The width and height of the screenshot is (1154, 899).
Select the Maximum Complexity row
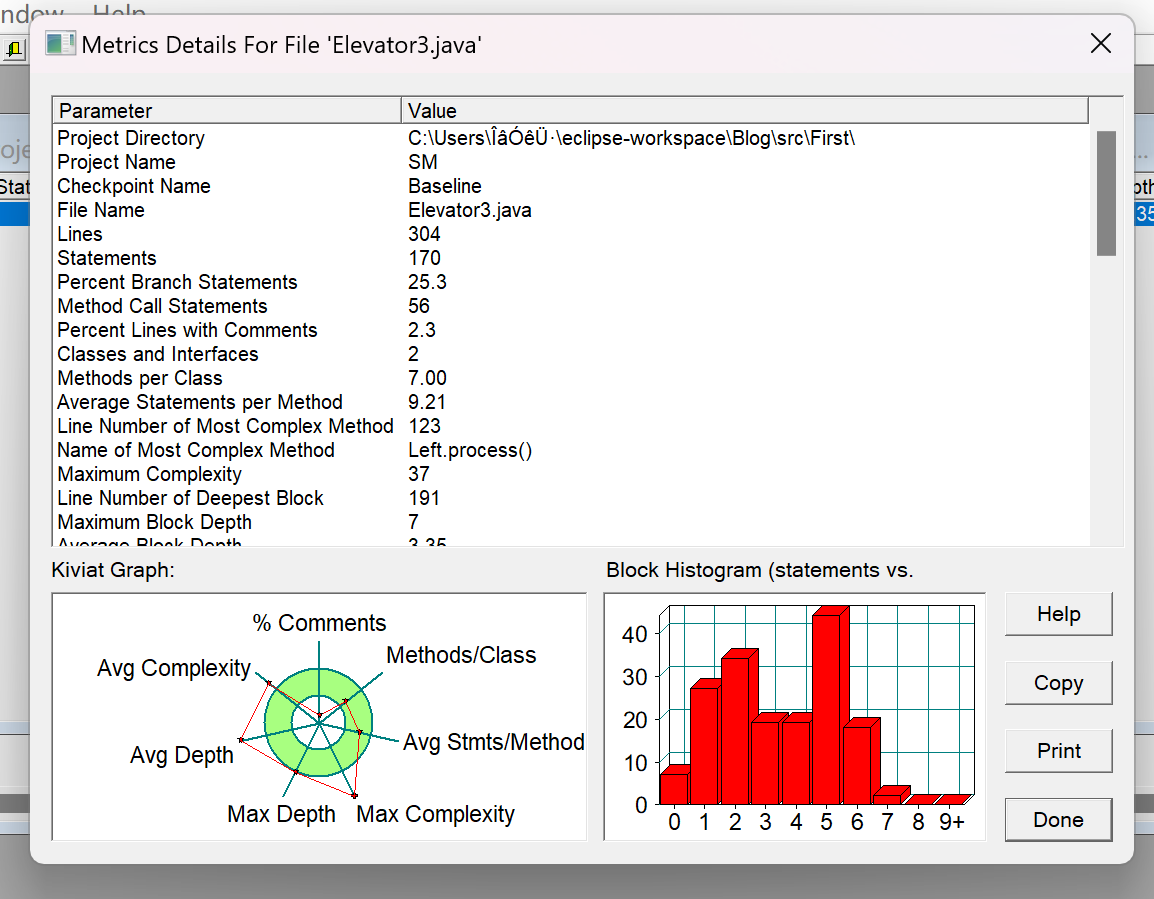(571, 475)
